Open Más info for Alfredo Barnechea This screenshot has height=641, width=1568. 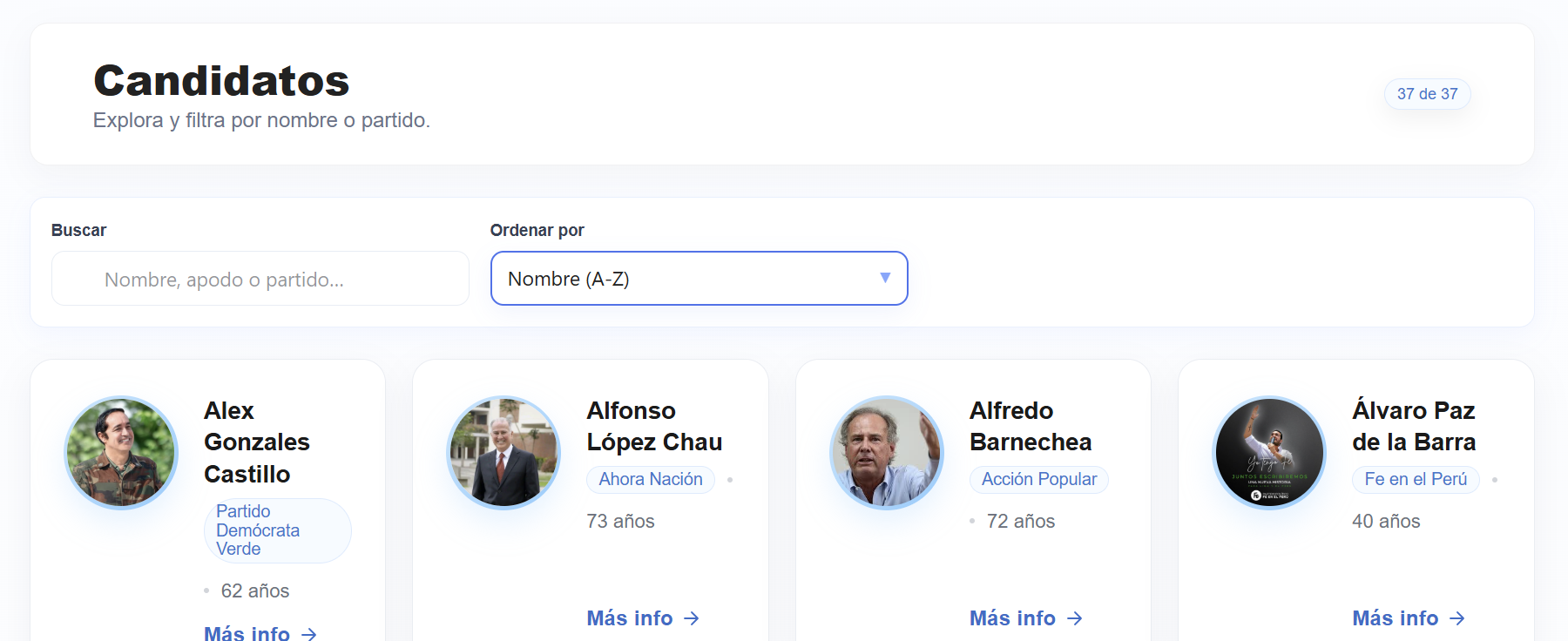(1026, 618)
